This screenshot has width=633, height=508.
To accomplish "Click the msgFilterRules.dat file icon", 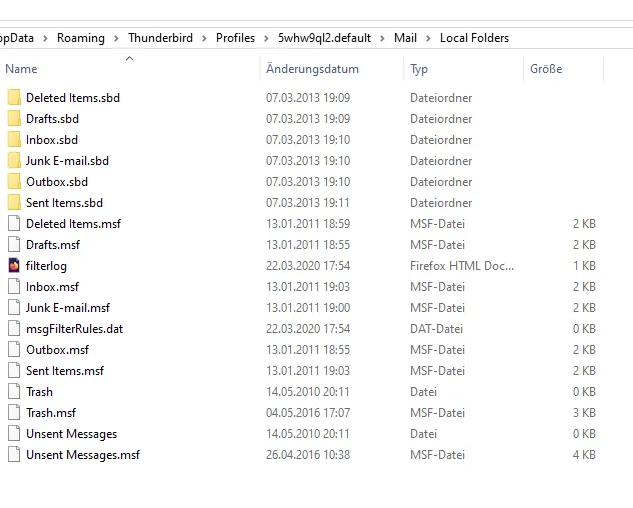I will (14, 329).
